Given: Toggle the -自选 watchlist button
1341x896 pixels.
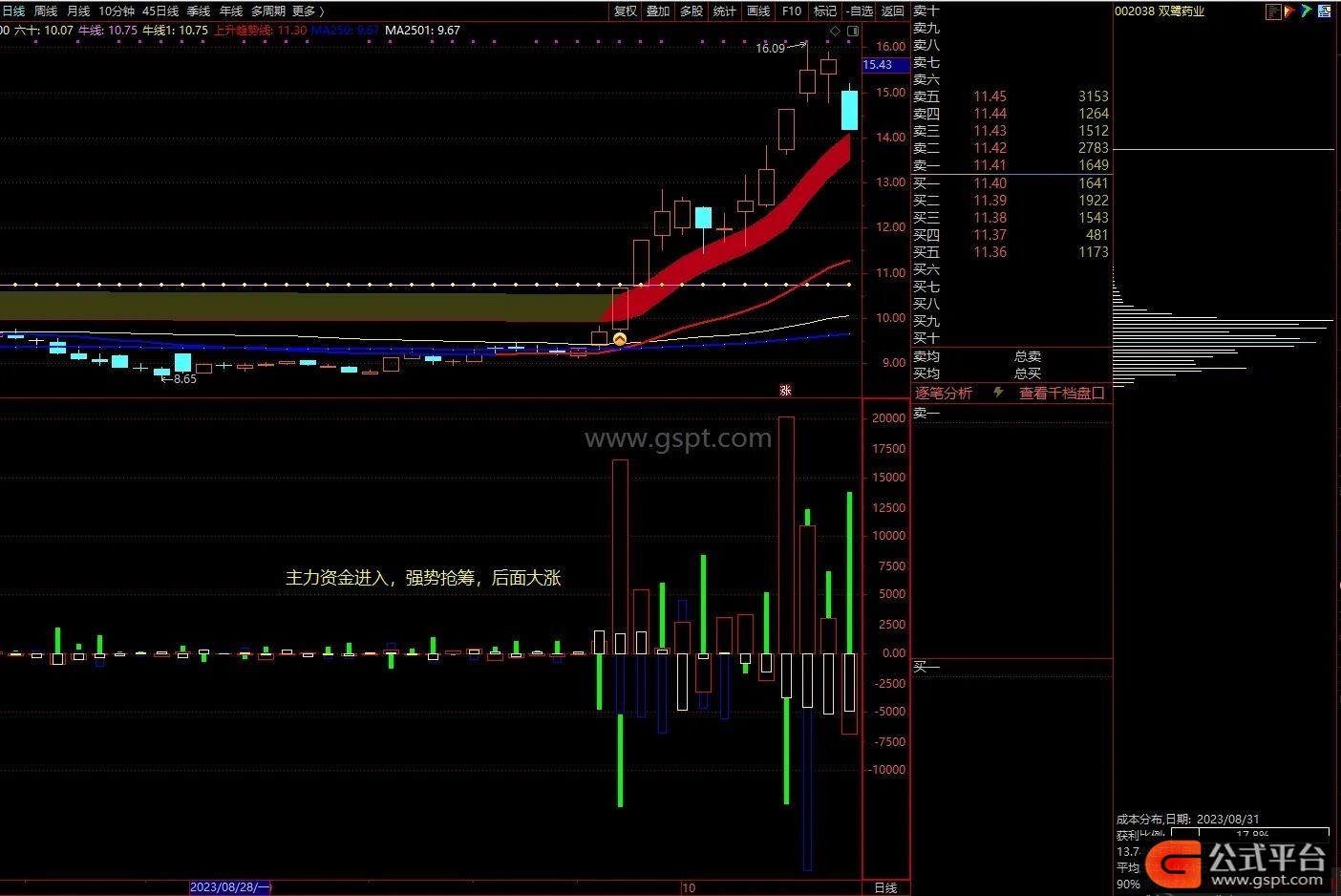Looking at the screenshot, I should click(860, 11).
